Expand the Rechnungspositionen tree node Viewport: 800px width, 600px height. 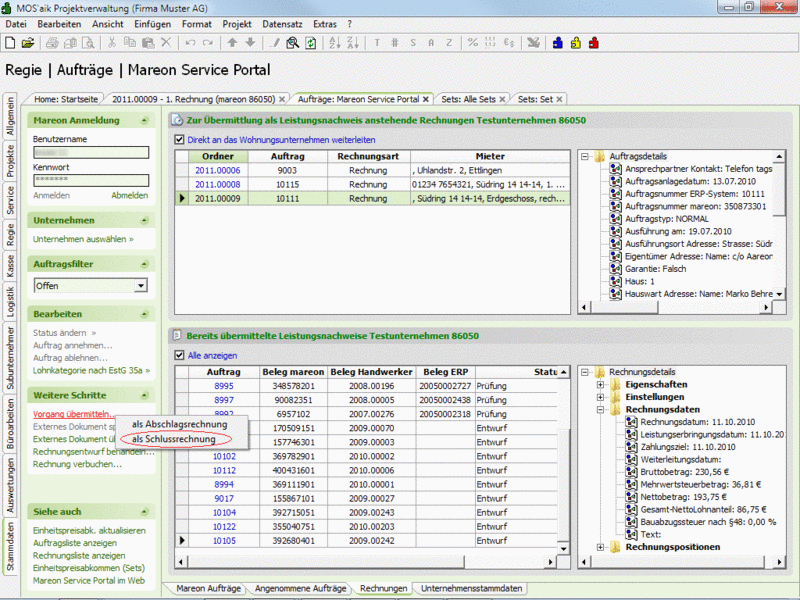coord(601,547)
